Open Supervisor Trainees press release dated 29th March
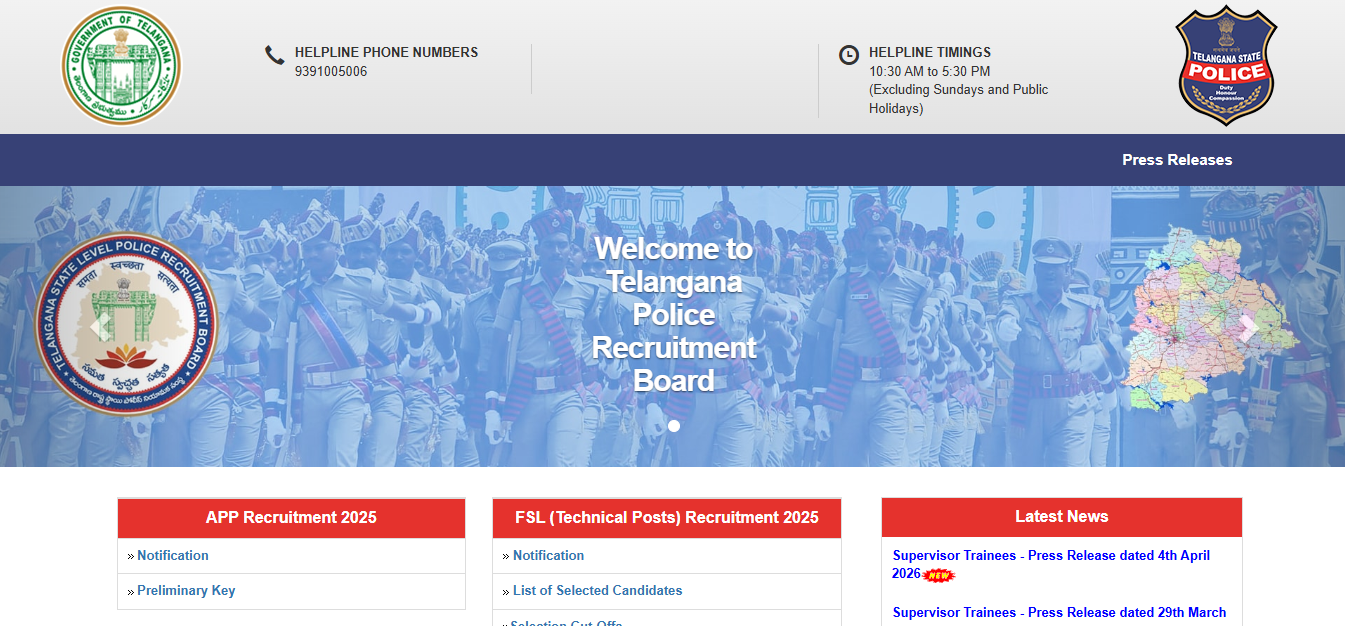Image resolution: width=1345 pixels, height=626 pixels. (1058, 613)
